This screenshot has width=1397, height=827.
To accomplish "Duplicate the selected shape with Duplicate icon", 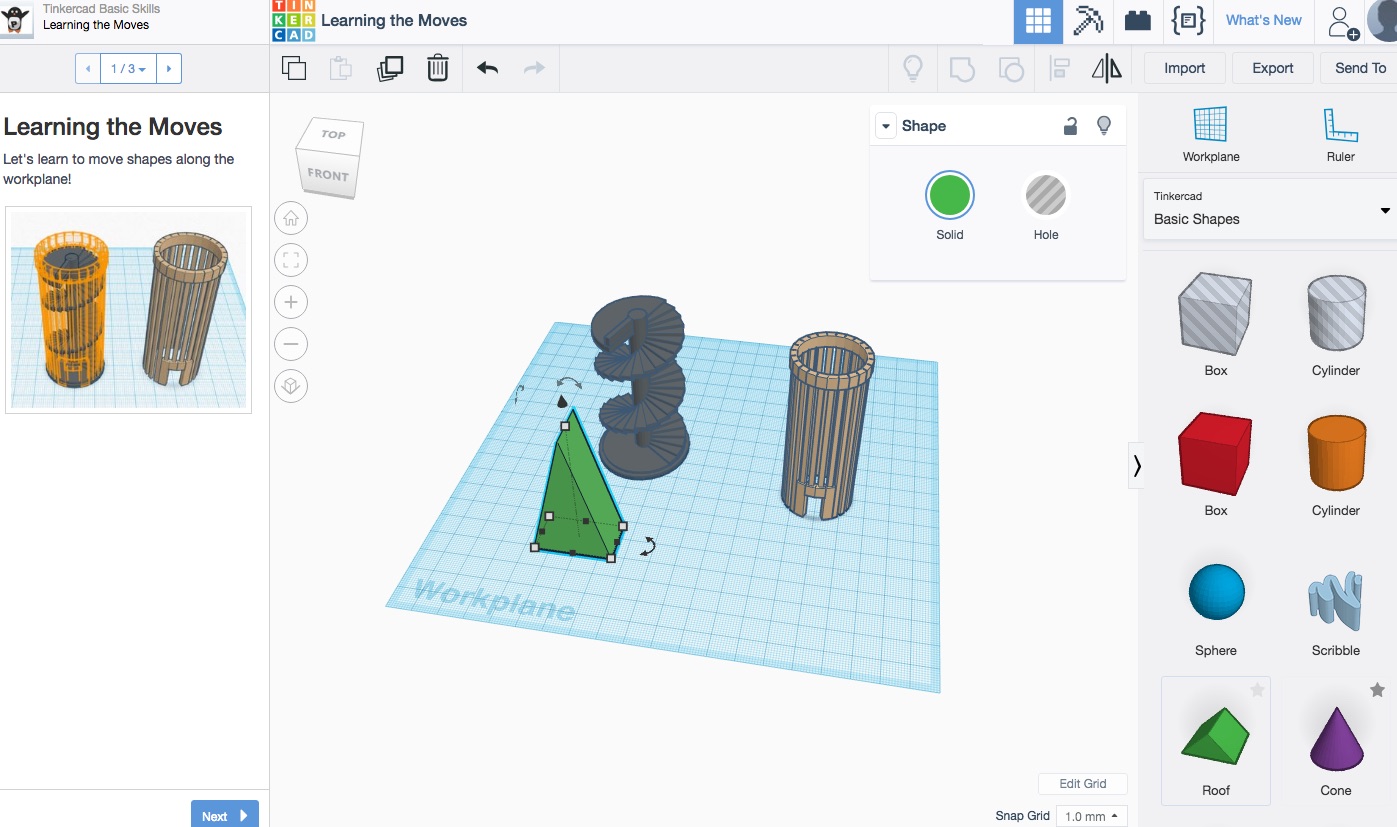I will (x=389, y=68).
